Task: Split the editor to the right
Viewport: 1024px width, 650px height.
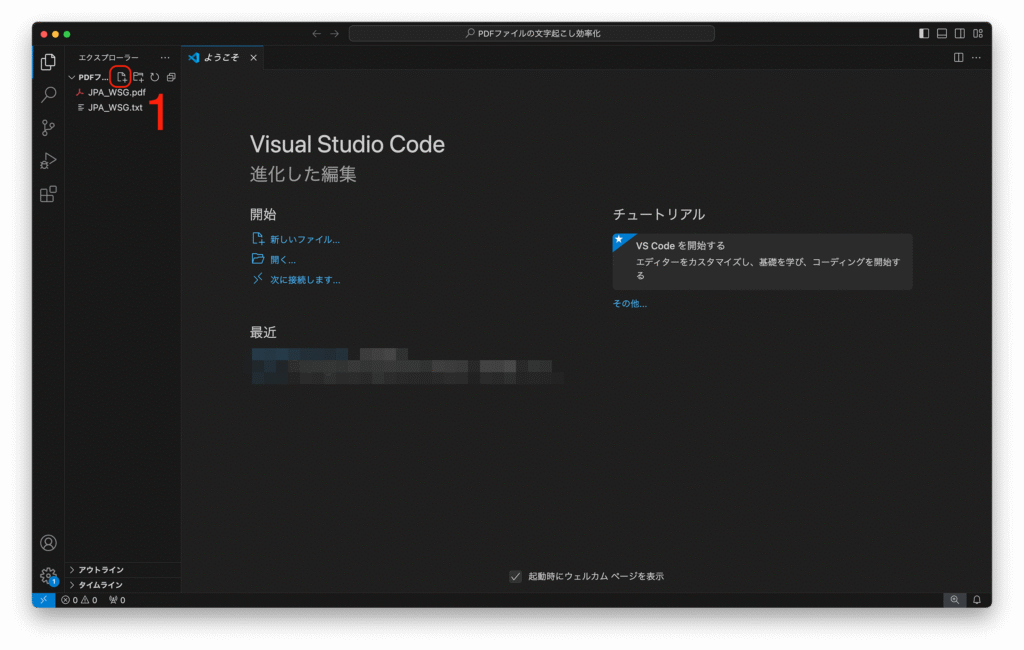Action: (959, 57)
